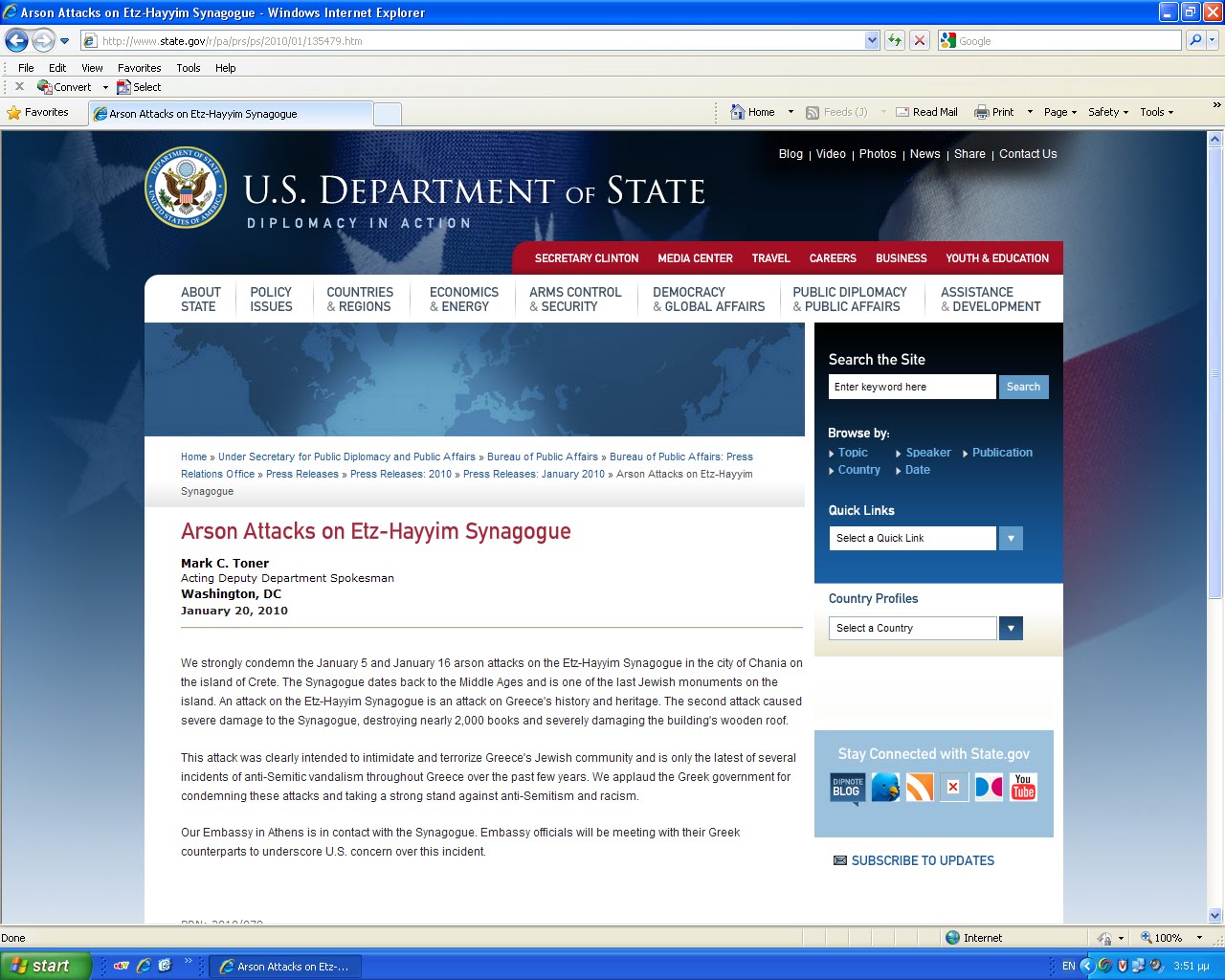Image resolution: width=1225 pixels, height=980 pixels.
Task: Click the Countries & Regions nav item
Action: pos(360,300)
